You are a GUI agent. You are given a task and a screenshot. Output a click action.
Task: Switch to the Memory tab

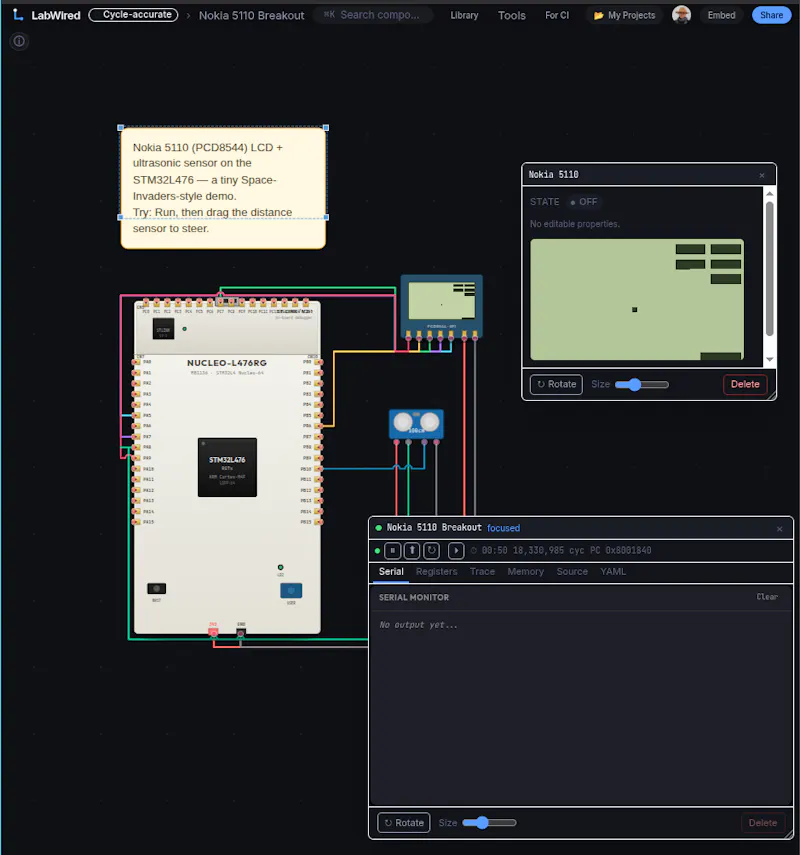525,571
